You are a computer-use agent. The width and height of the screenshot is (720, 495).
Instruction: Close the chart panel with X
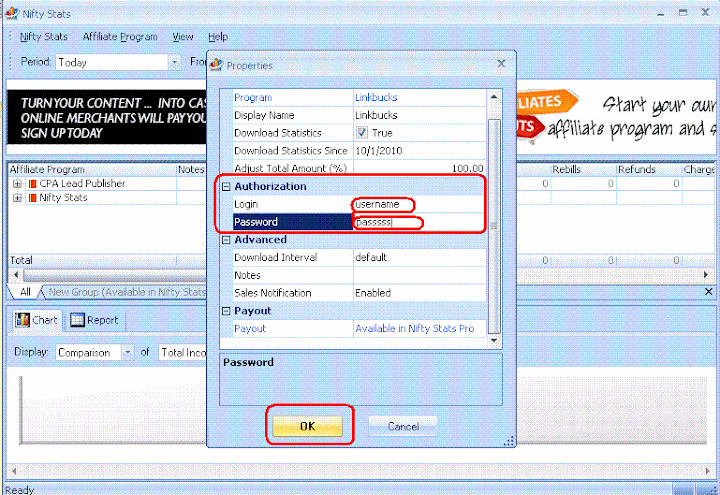(x=709, y=292)
